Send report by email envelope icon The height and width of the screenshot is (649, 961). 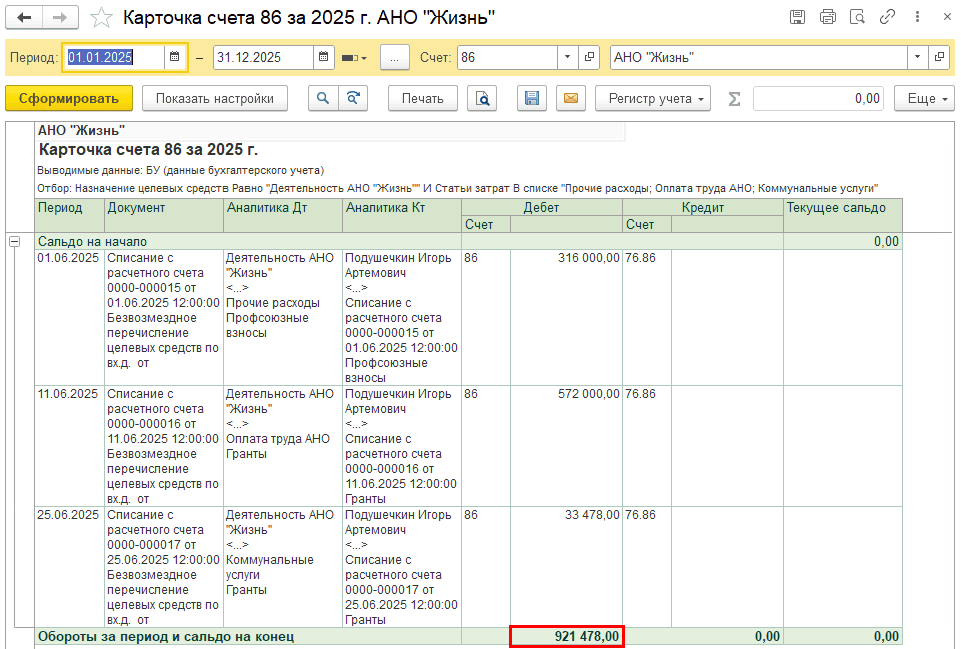coord(570,98)
